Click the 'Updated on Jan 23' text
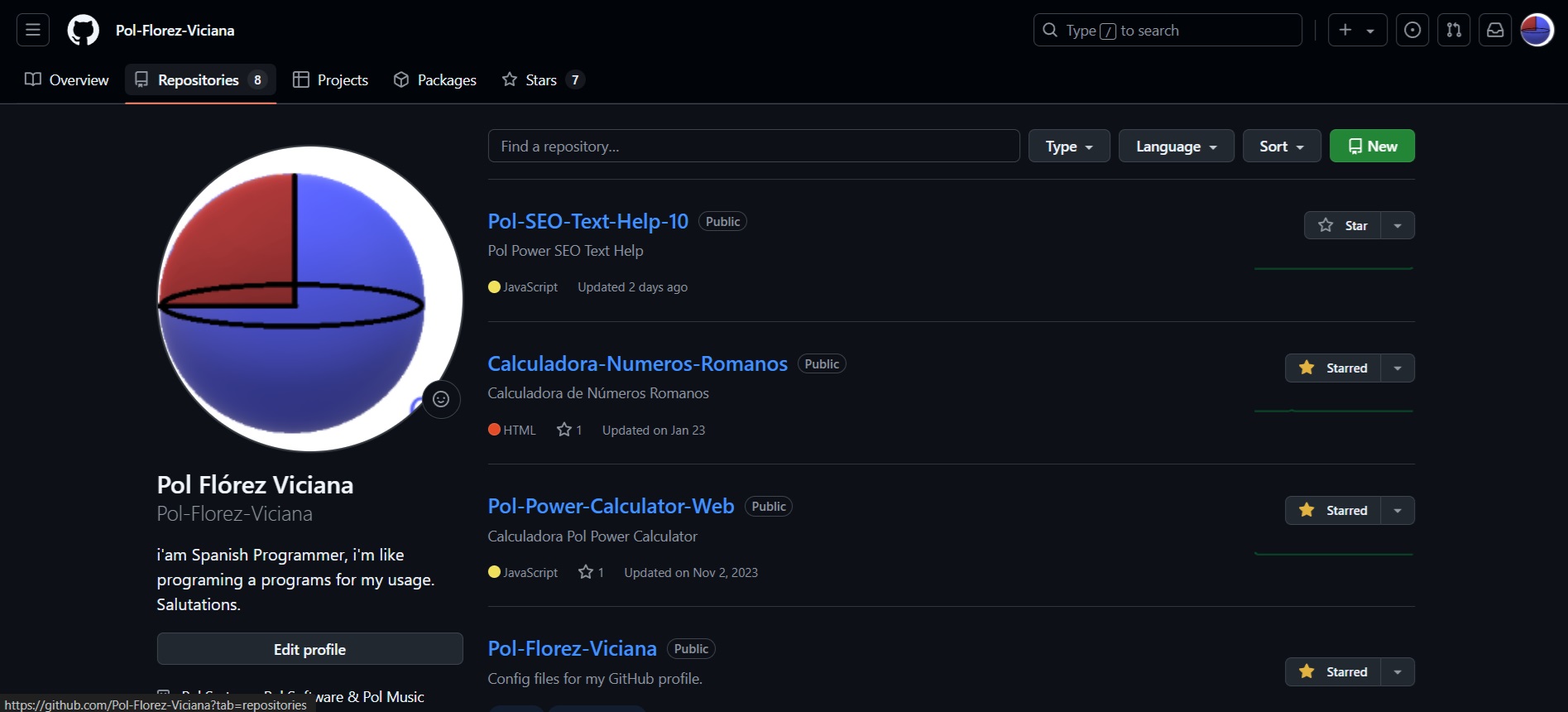1568x712 pixels. (654, 430)
